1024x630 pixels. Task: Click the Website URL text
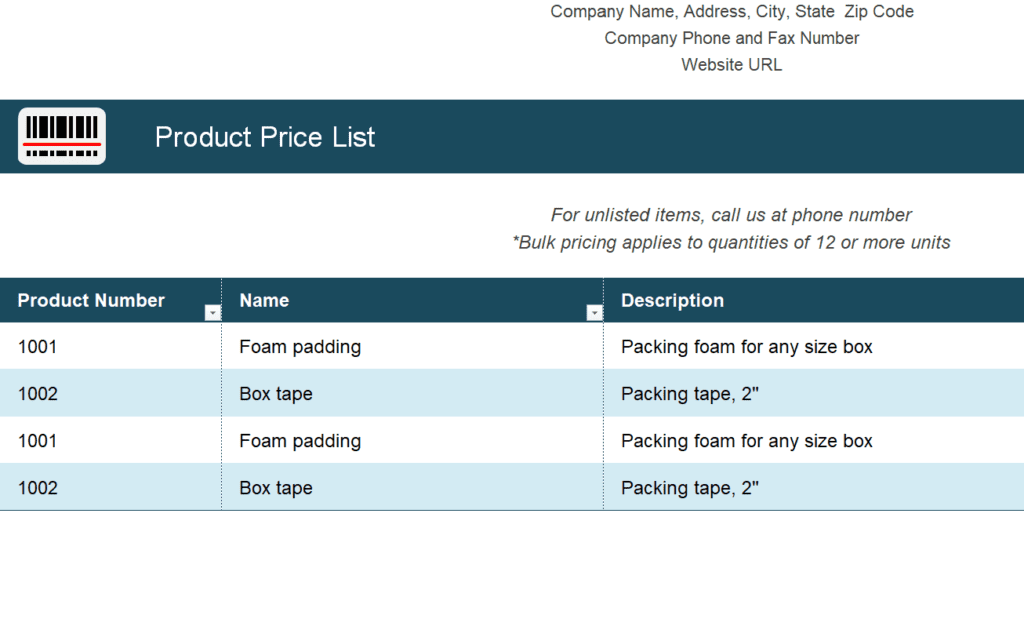731,65
